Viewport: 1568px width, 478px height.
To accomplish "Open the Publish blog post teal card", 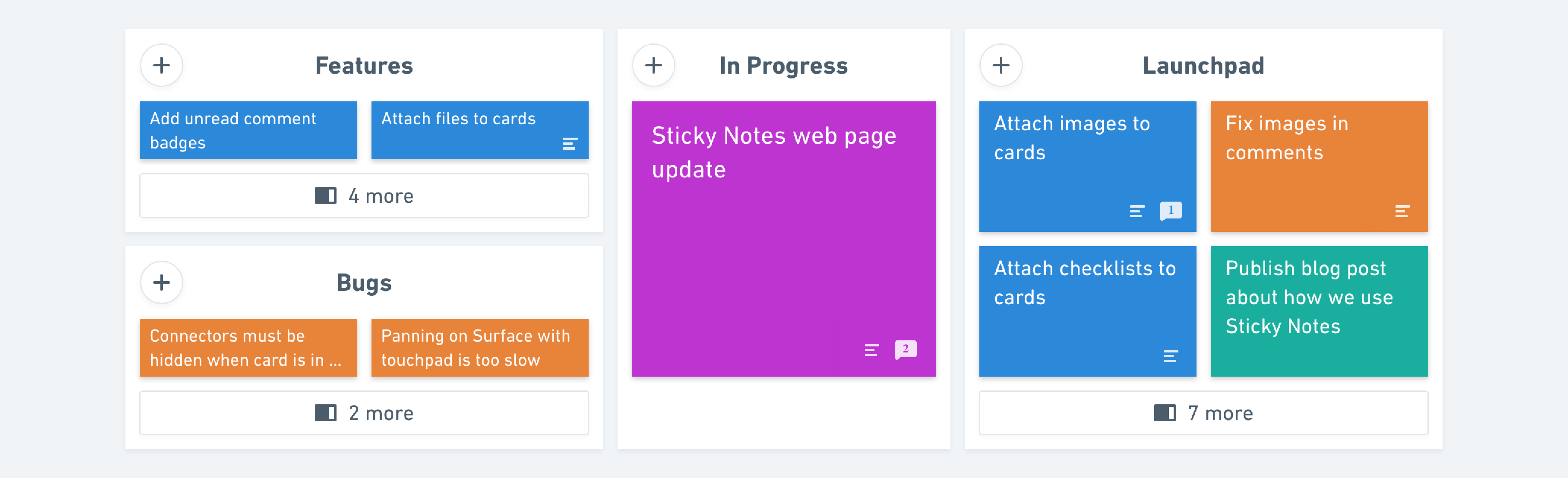I will point(1319,311).
